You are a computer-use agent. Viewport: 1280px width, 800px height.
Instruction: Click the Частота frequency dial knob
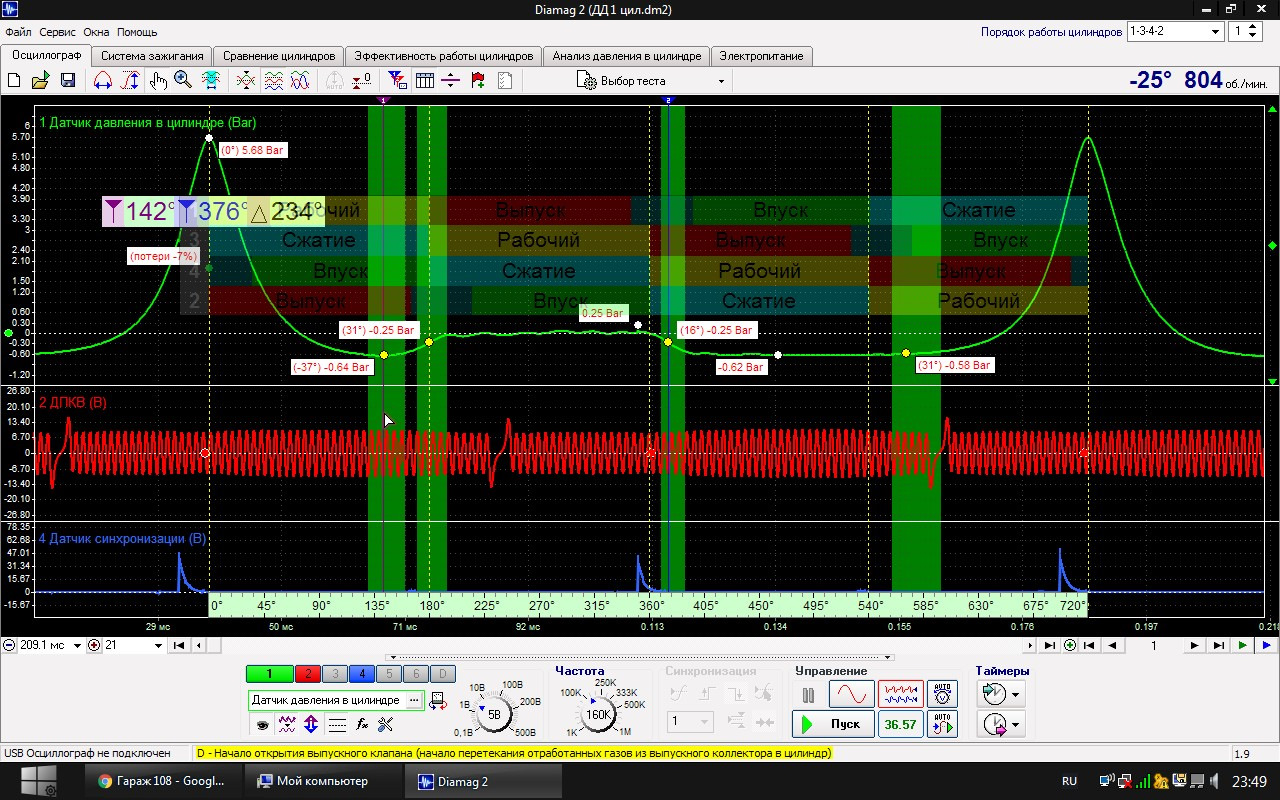pos(598,715)
